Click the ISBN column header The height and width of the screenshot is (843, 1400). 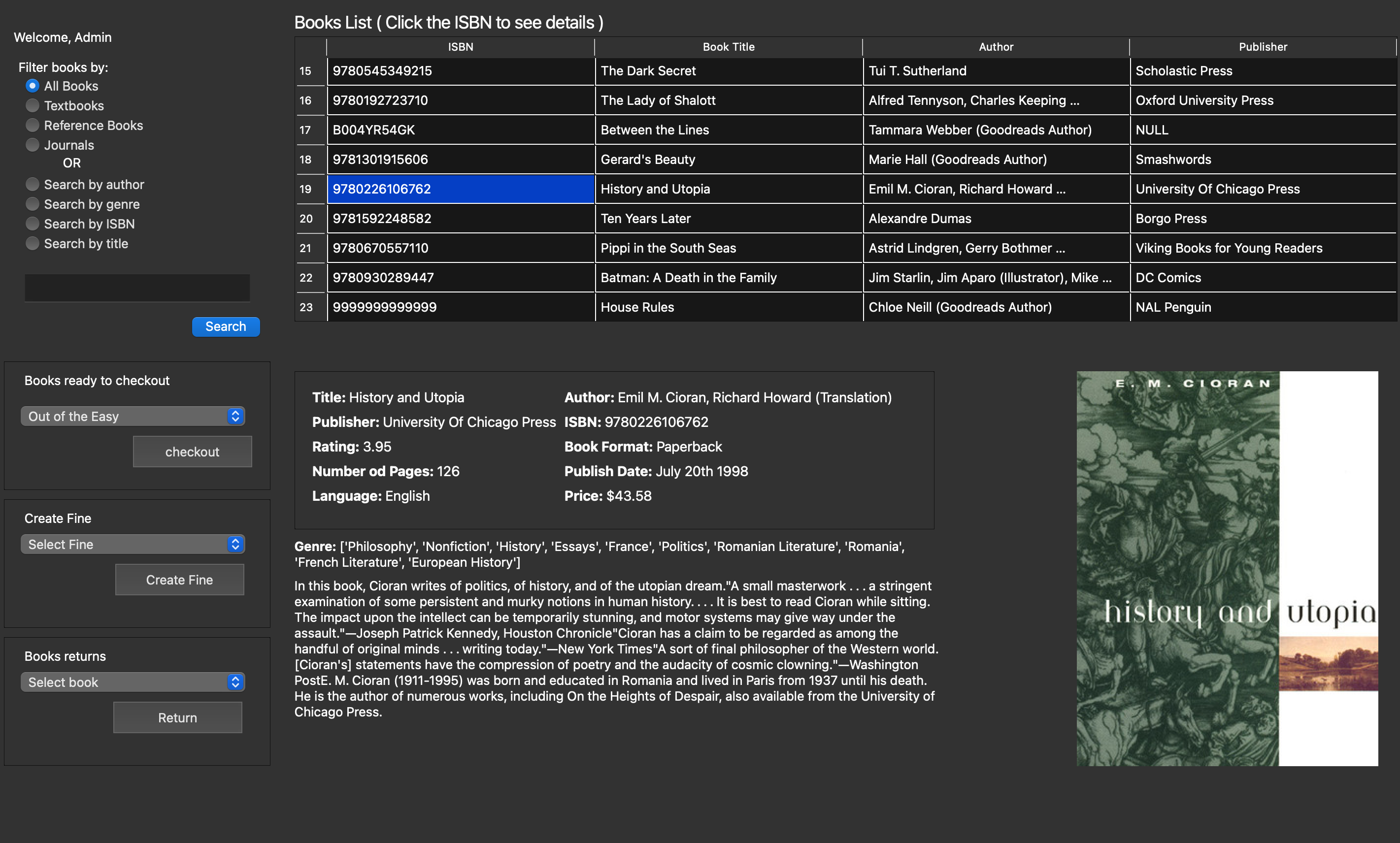460,47
